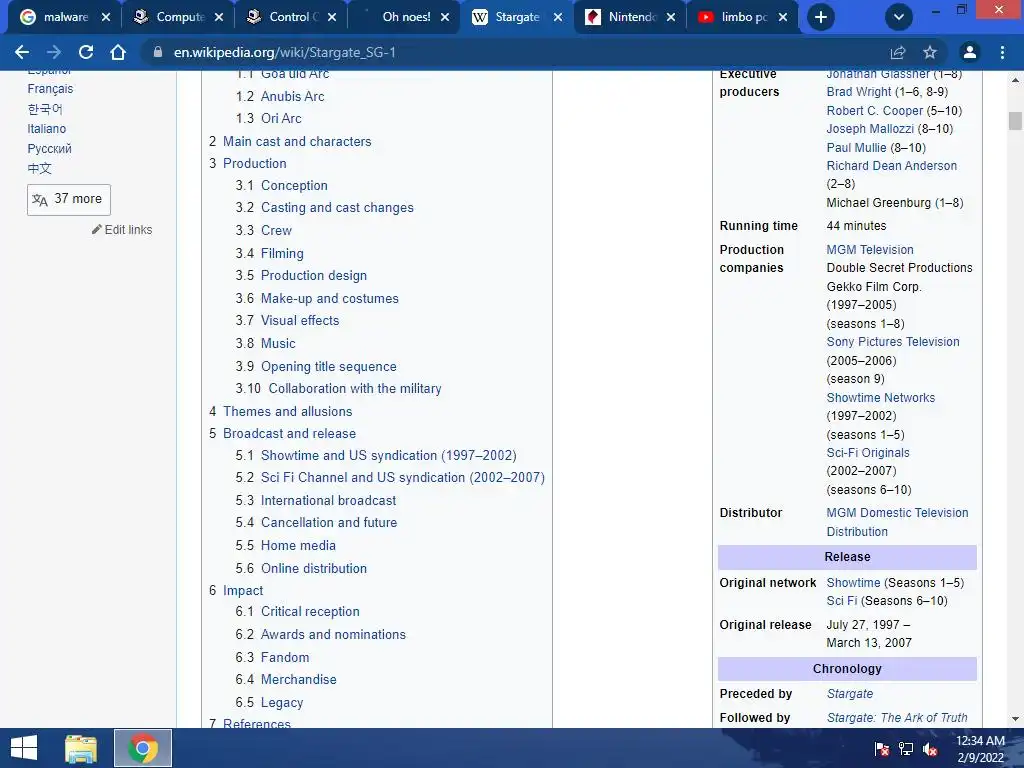Close the Control tab
The height and width of the screenshot is (768, 1024).
click(332, 17)
